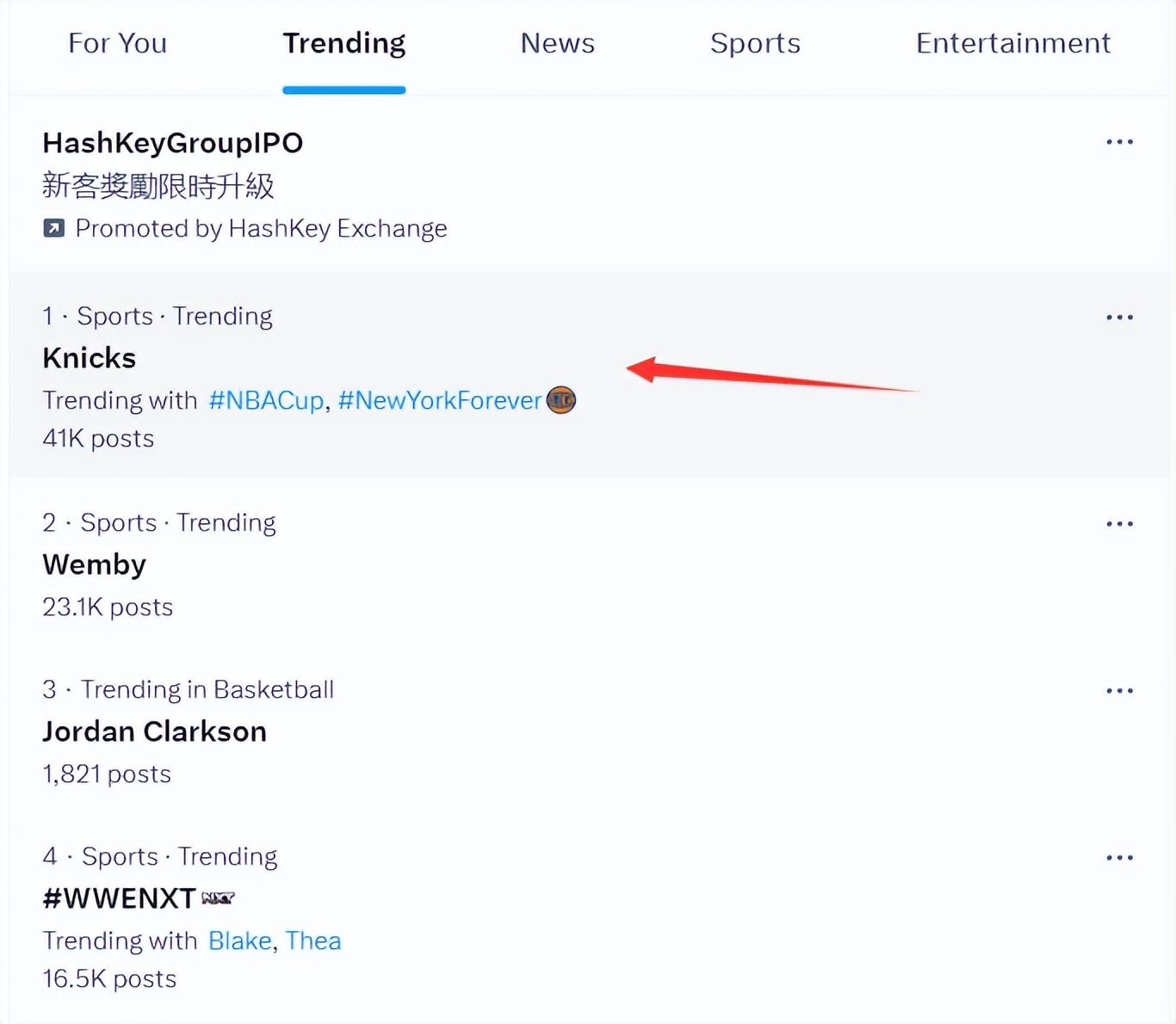Screen dimensions: 1176x1024
Task: Switch to the Entertainment tab
Action: [1012, 43]
